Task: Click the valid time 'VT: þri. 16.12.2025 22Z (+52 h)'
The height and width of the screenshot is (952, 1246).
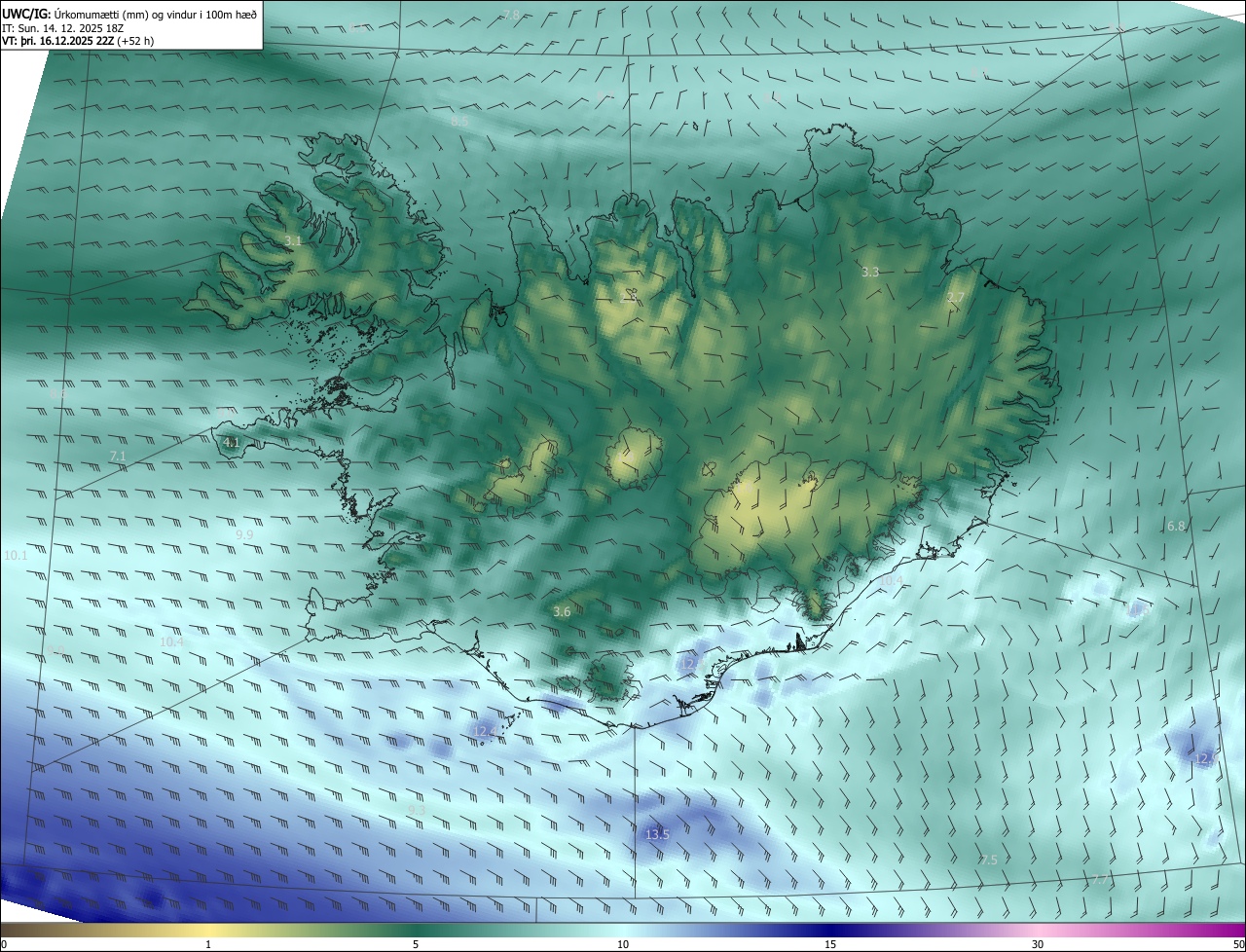Action: click(x=78, y=41)
